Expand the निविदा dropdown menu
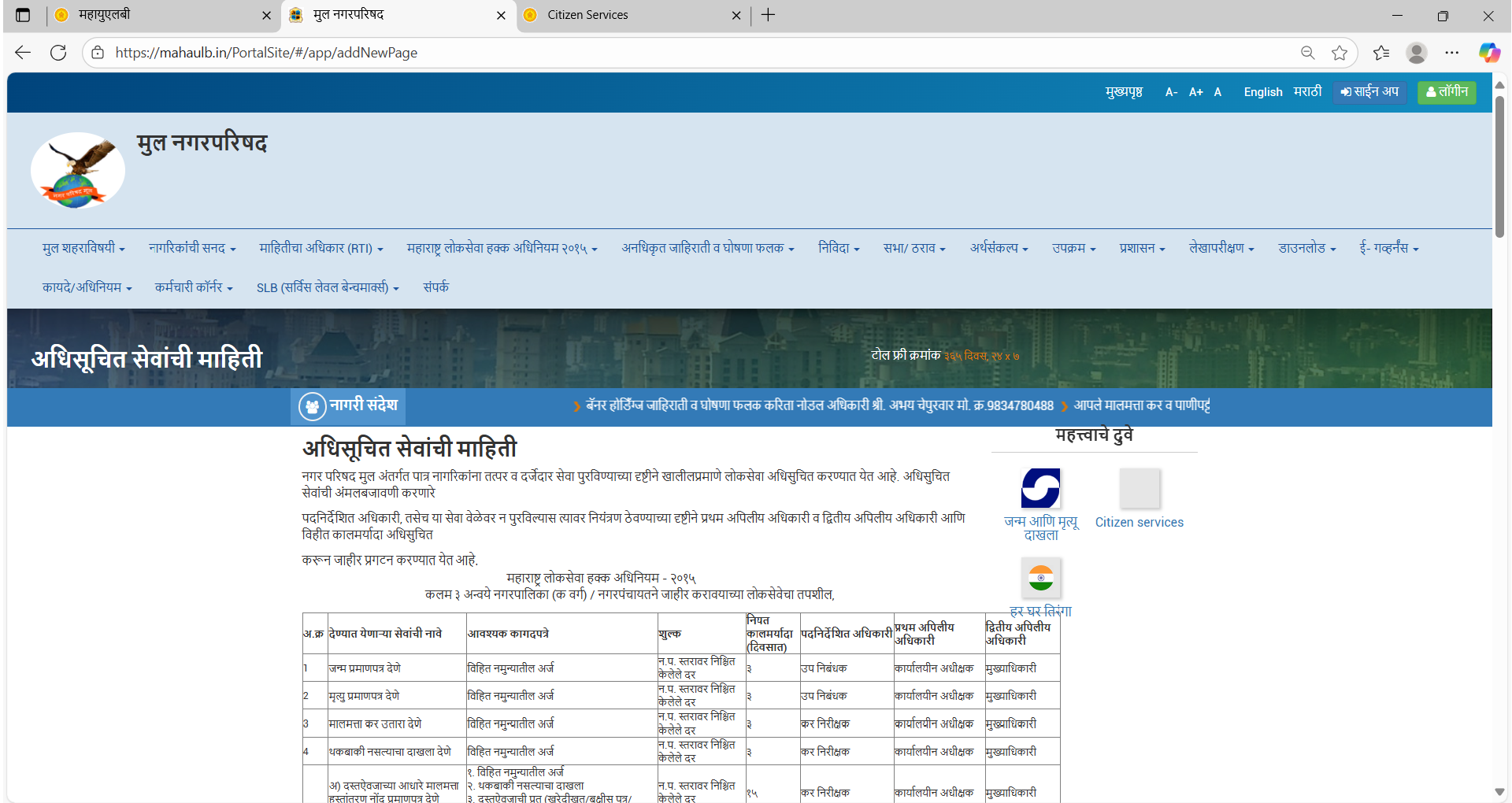The image size is (1512, 803). point(838,249)
